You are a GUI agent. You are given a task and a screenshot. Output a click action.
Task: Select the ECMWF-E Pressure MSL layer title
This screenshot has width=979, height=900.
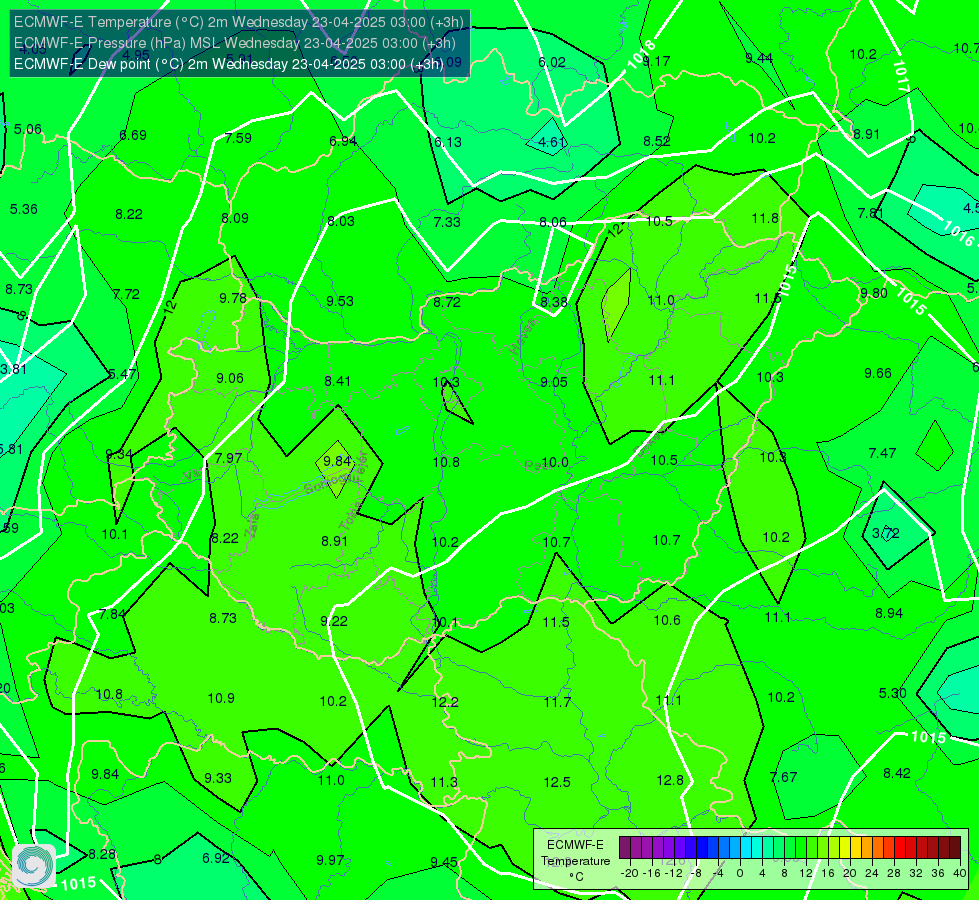(x=235, y=43)
